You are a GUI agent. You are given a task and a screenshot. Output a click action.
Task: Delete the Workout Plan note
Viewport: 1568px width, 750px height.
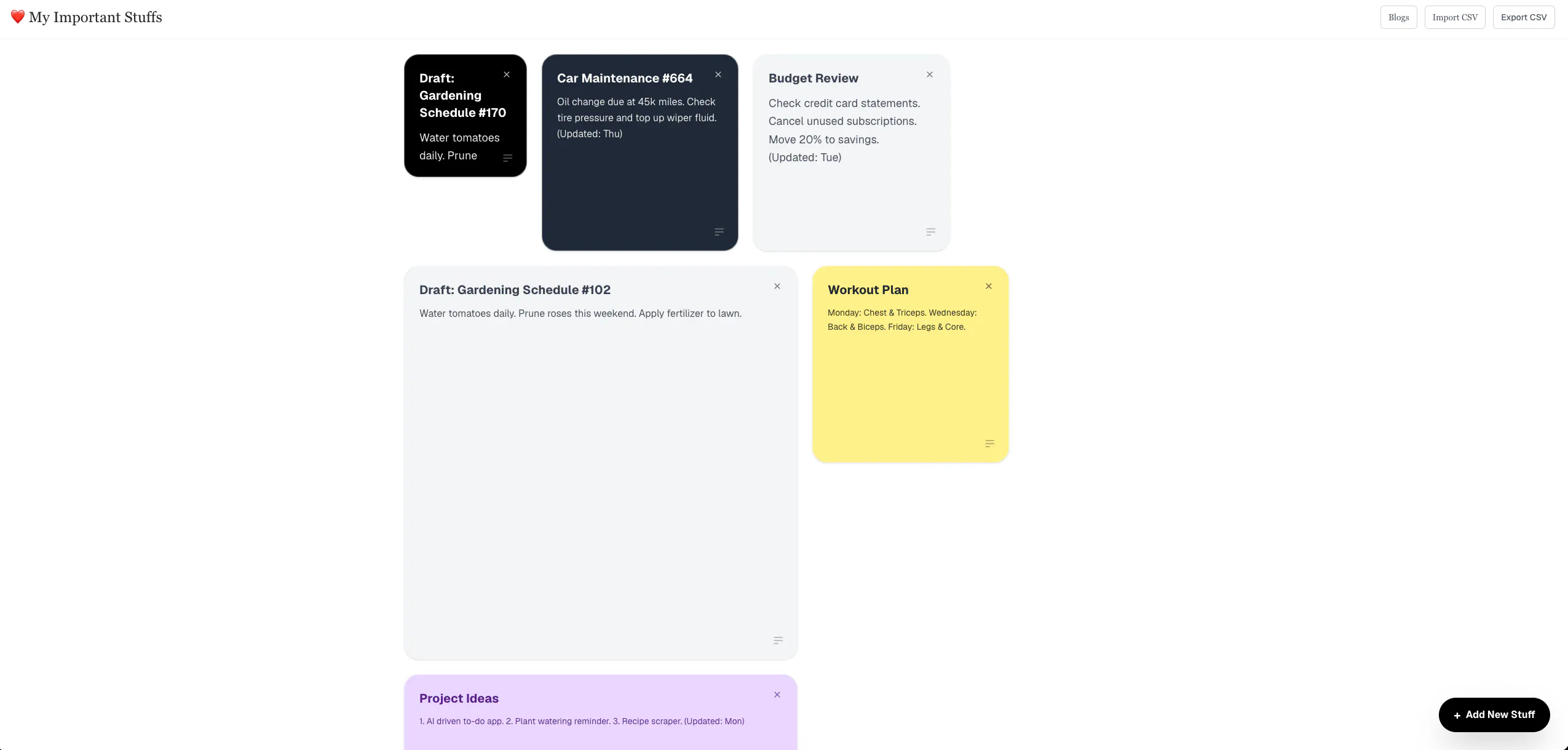click(x=989, y=286)
